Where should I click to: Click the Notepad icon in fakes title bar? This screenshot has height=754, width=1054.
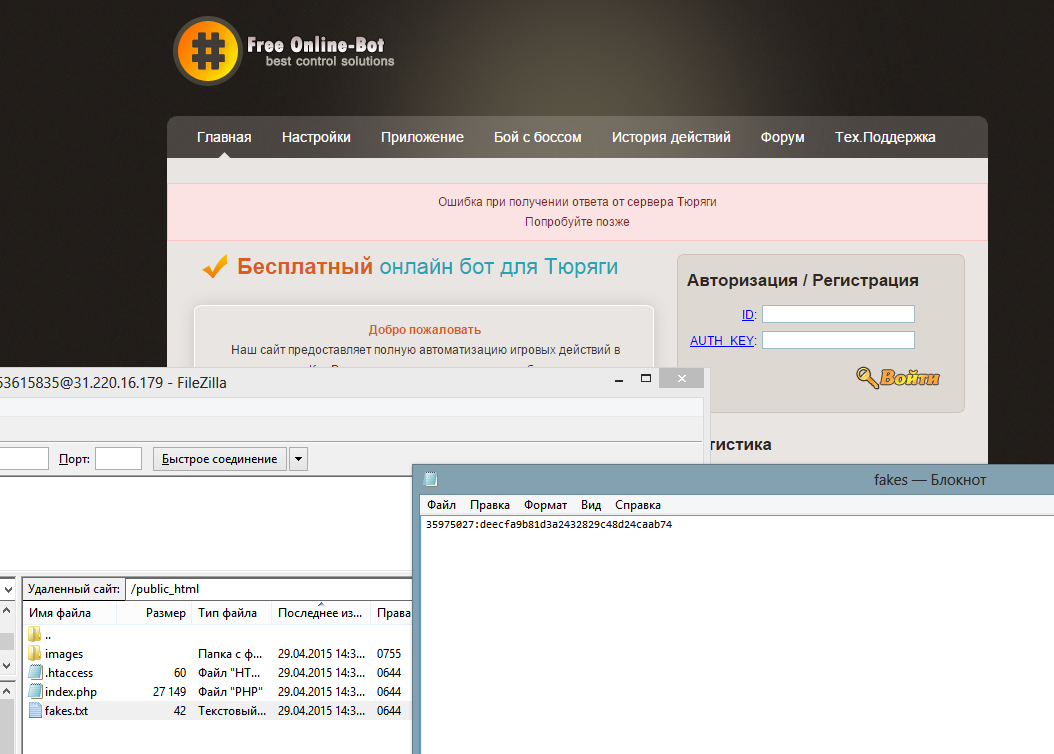(431, 479)
